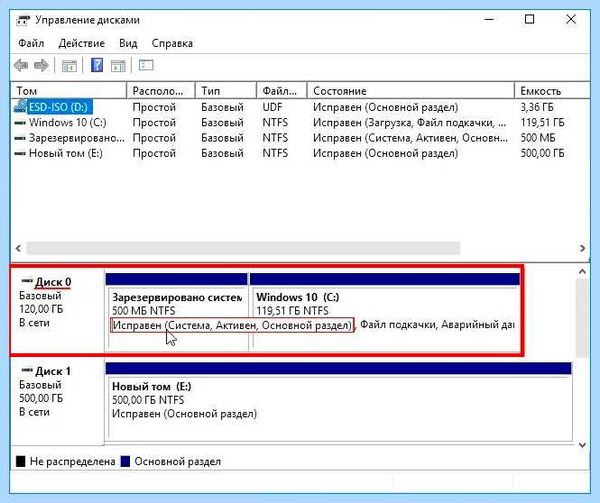The width and height of the screenshot is (600, 503).
Task: Sort by the Том column header
Action: coord(69,91)
